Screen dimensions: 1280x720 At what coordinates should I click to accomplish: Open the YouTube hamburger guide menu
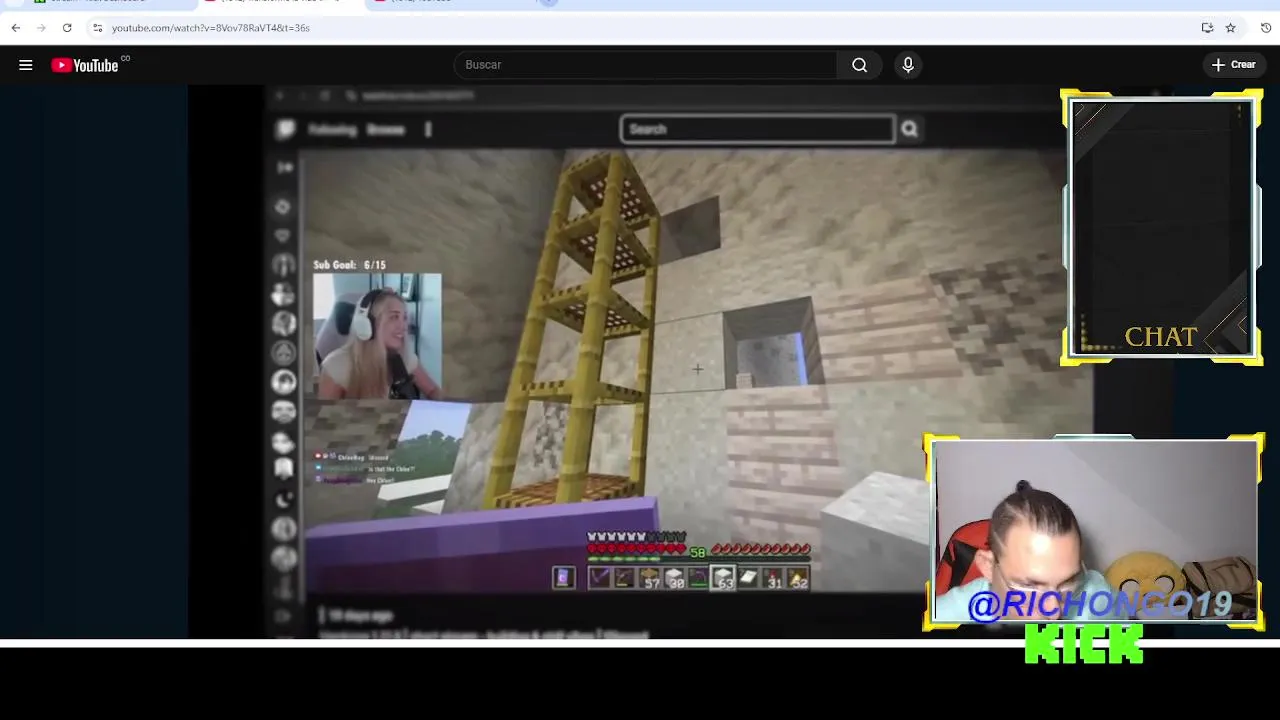pyautogui.click(x=26, y=65)
